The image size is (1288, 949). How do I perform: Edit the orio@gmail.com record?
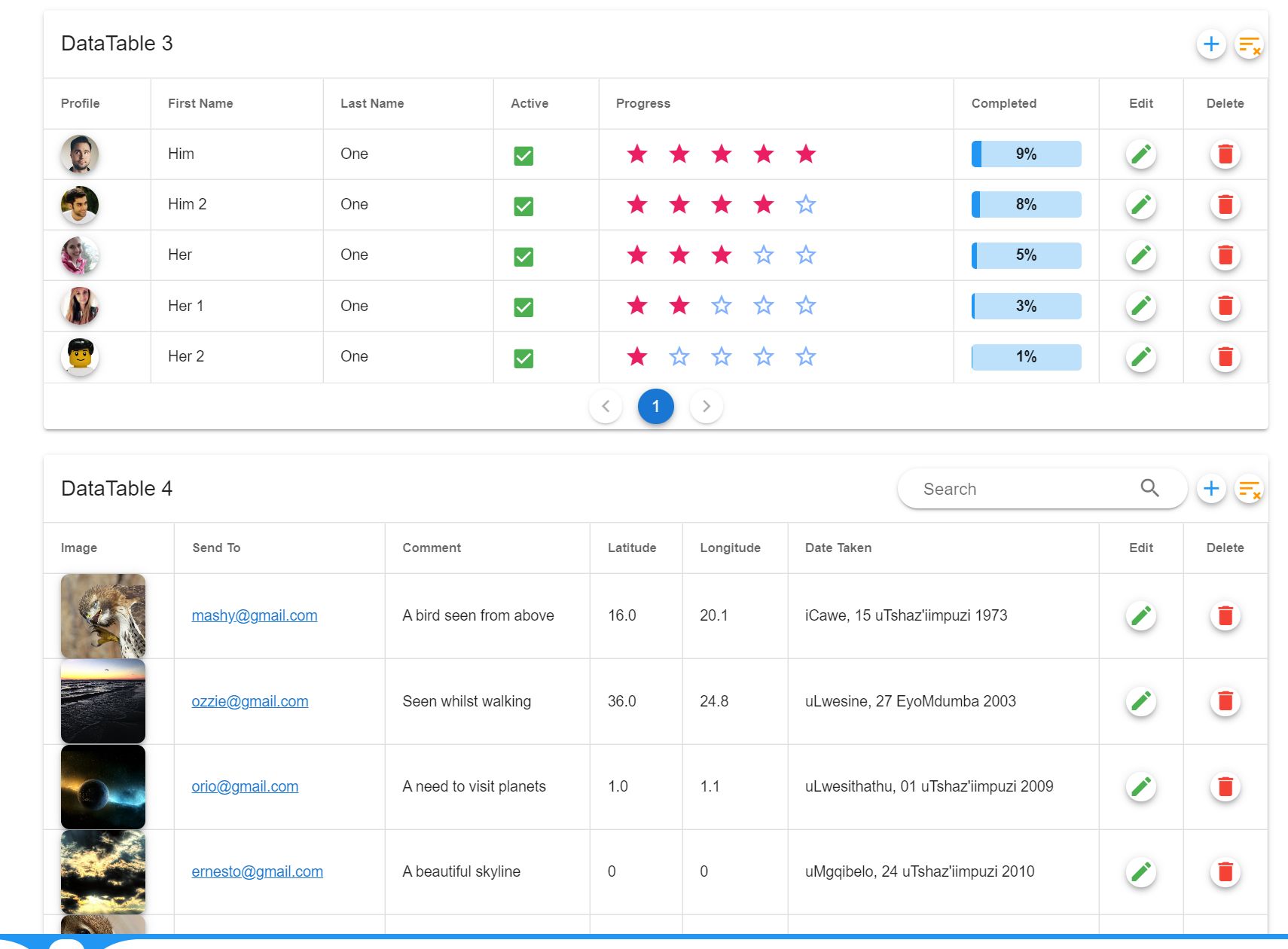(x=1141, y=787)
